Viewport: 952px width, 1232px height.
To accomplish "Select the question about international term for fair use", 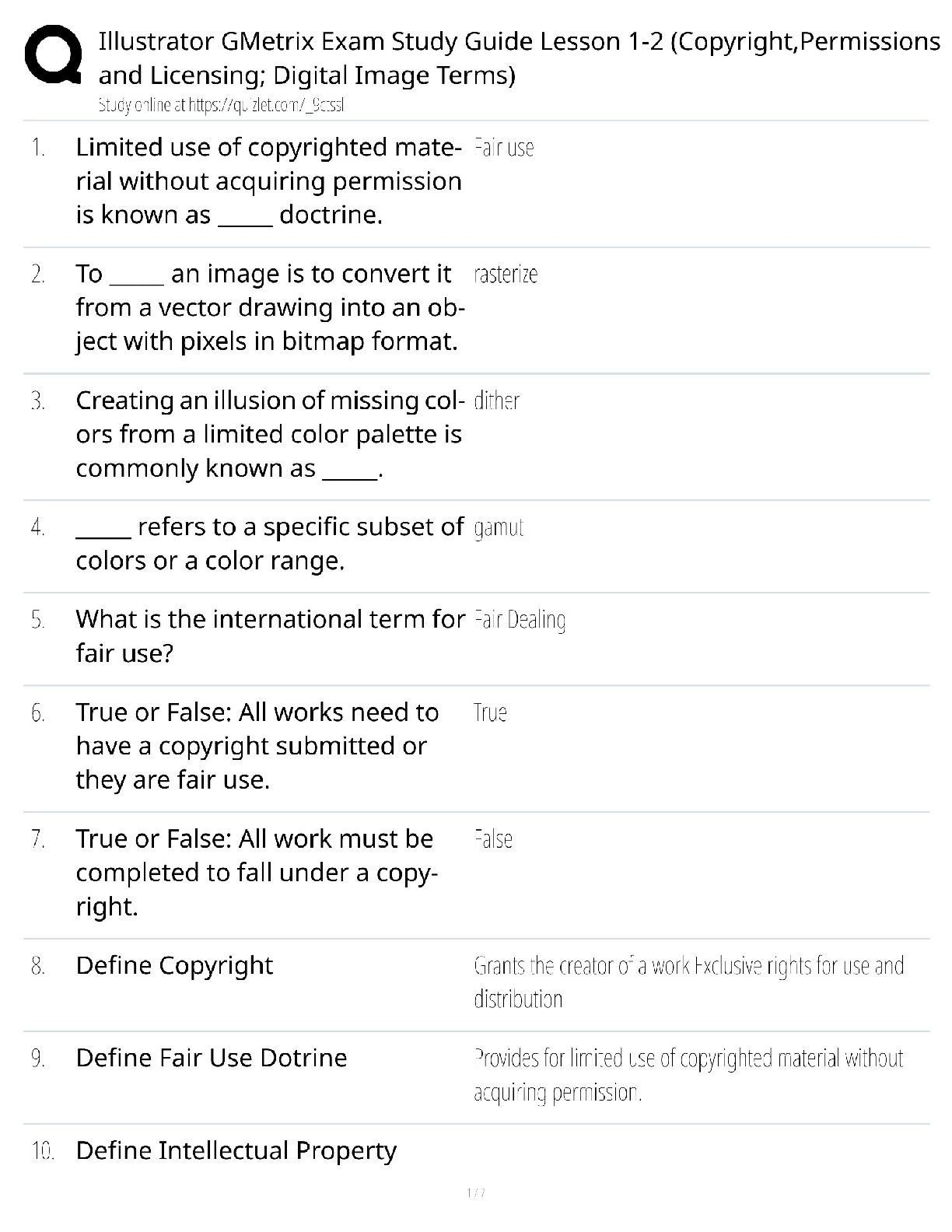I will (x=269, y=636).
